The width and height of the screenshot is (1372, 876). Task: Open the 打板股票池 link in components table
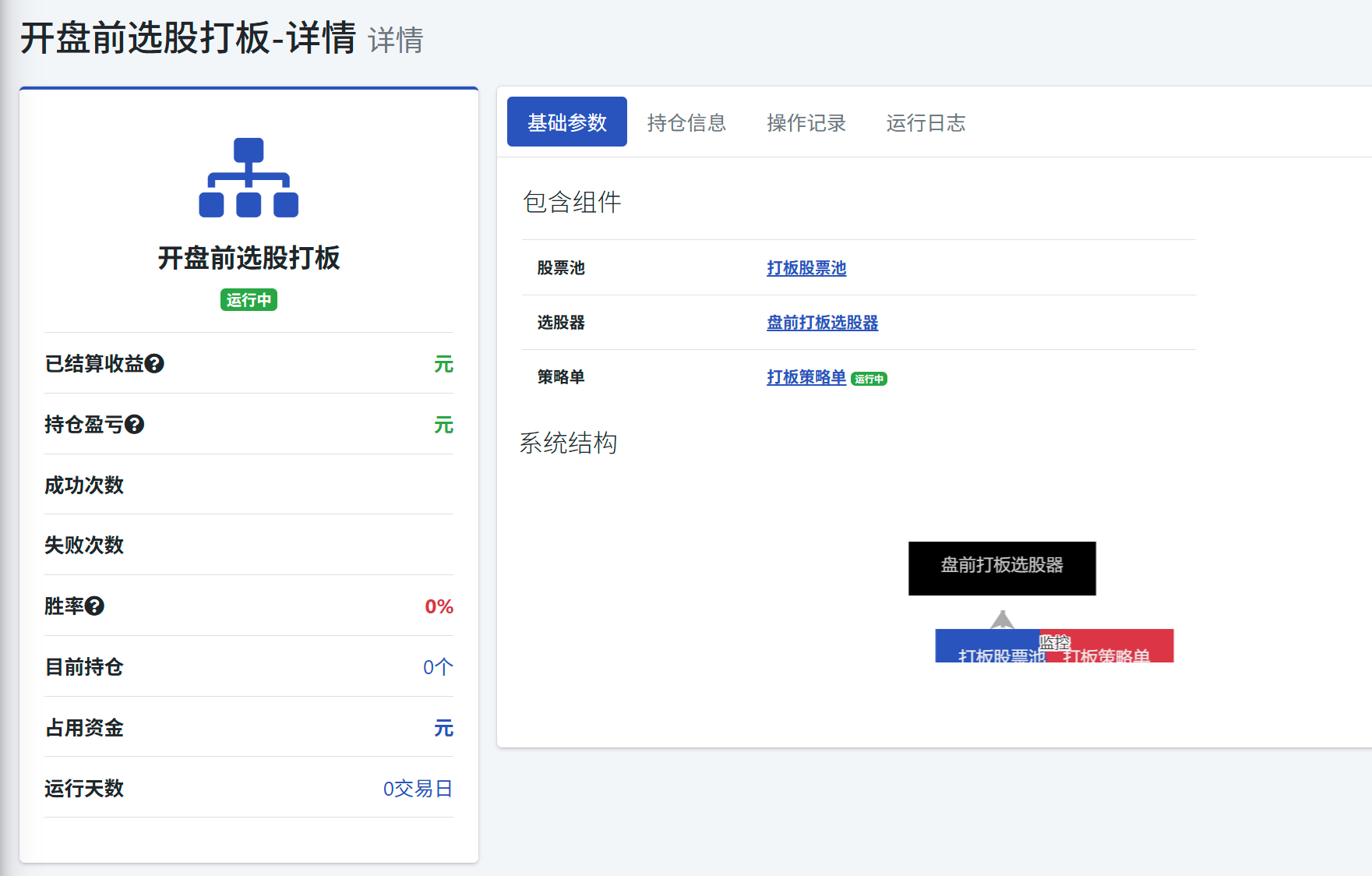point(806,268)
